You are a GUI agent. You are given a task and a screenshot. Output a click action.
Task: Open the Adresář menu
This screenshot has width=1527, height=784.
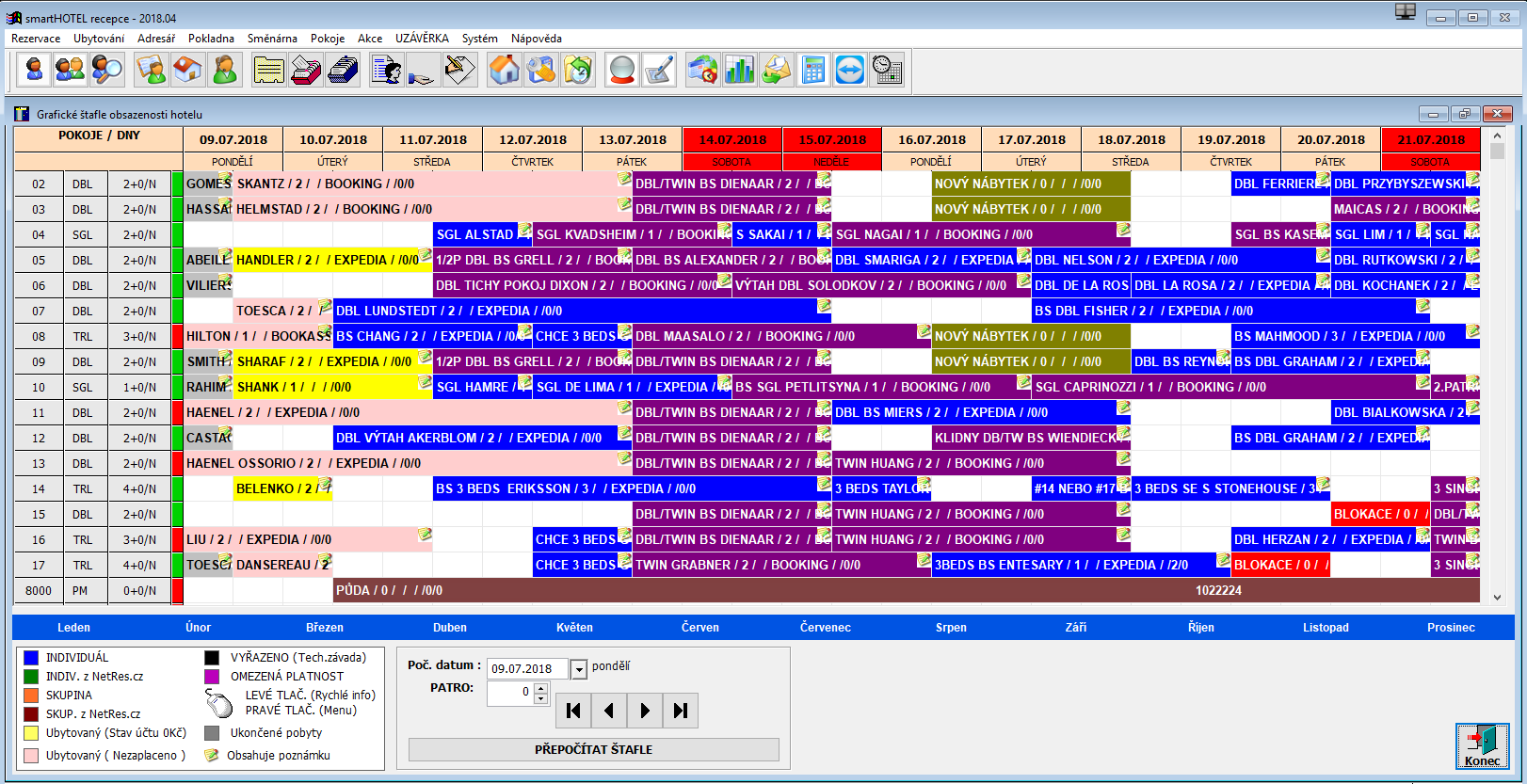(156, 39)
